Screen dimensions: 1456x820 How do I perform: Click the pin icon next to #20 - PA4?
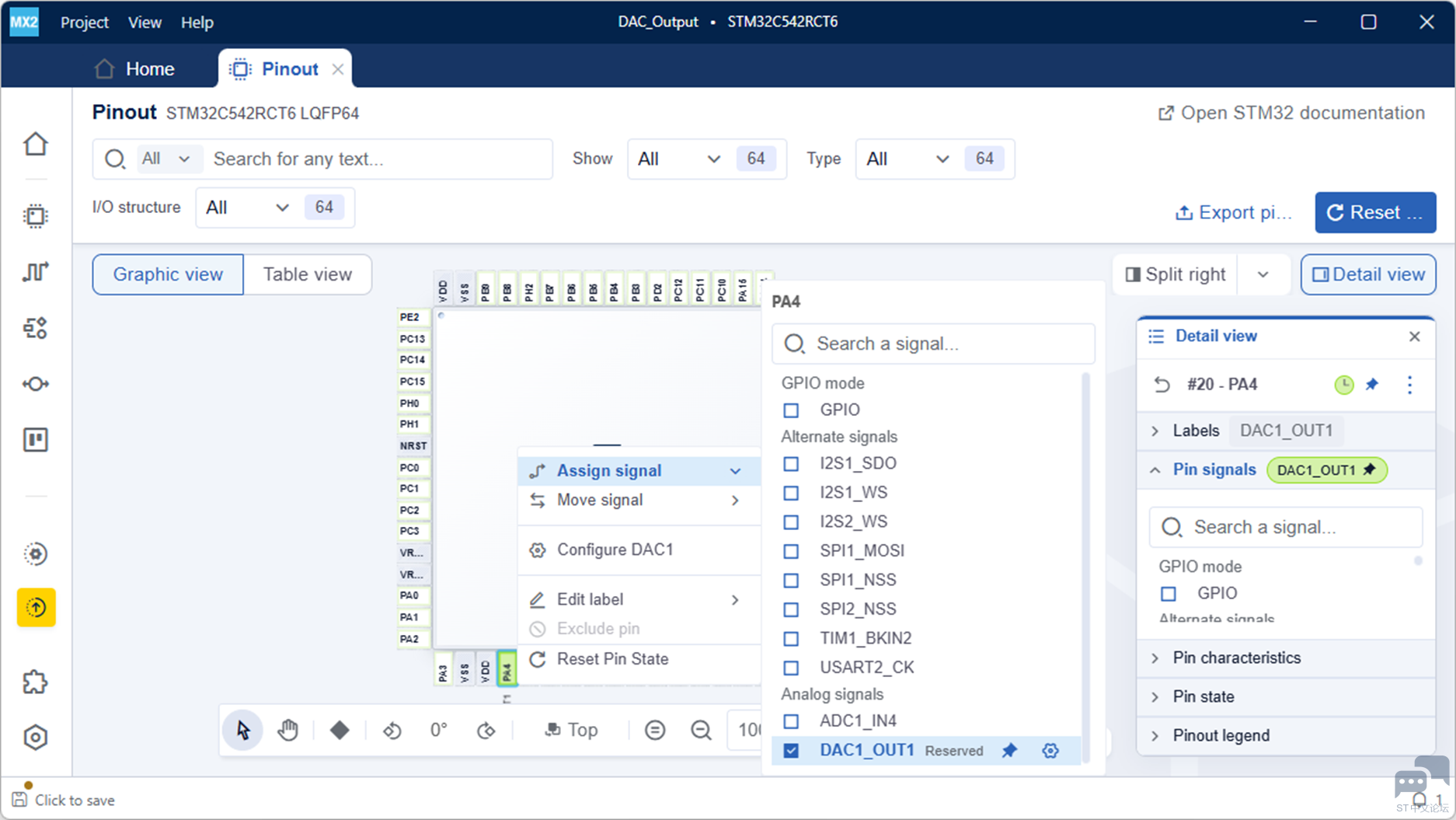1372,384
